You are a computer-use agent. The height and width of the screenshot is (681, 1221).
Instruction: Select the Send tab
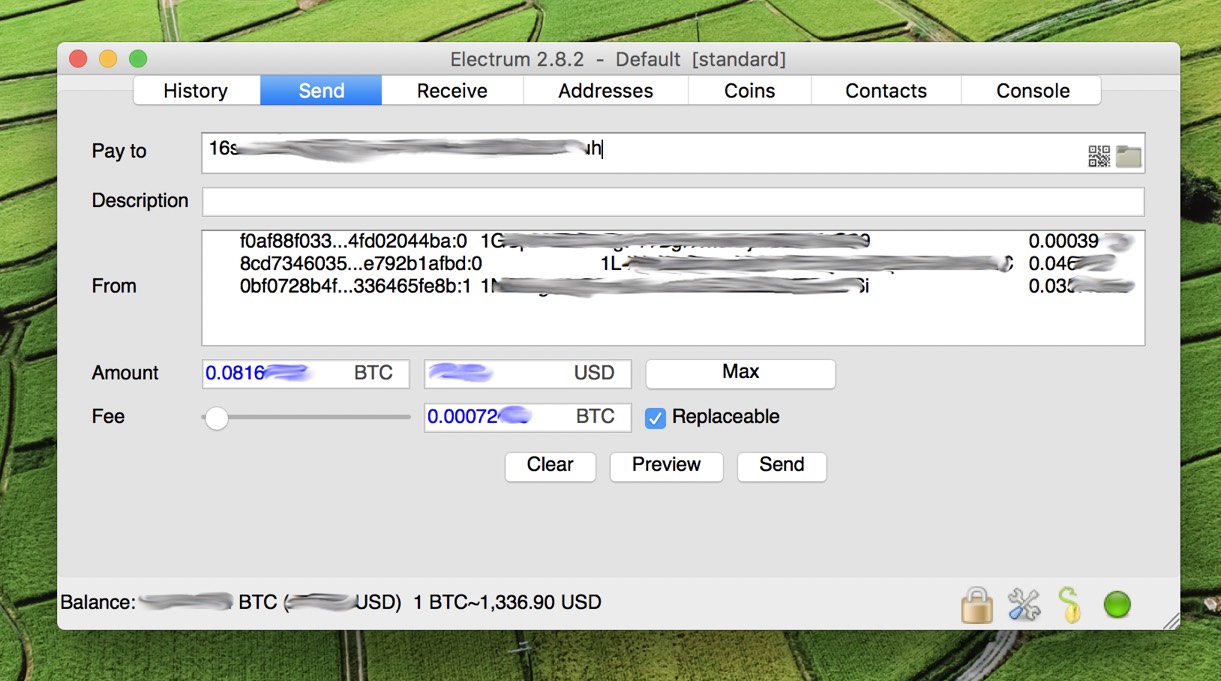[321, 91]
